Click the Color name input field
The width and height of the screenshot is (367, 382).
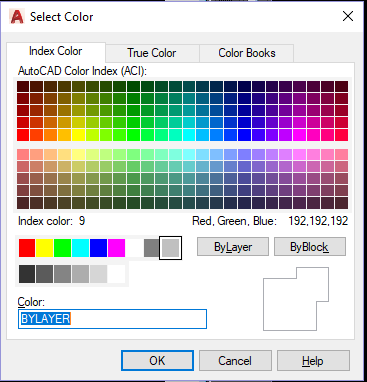(112, 319)
